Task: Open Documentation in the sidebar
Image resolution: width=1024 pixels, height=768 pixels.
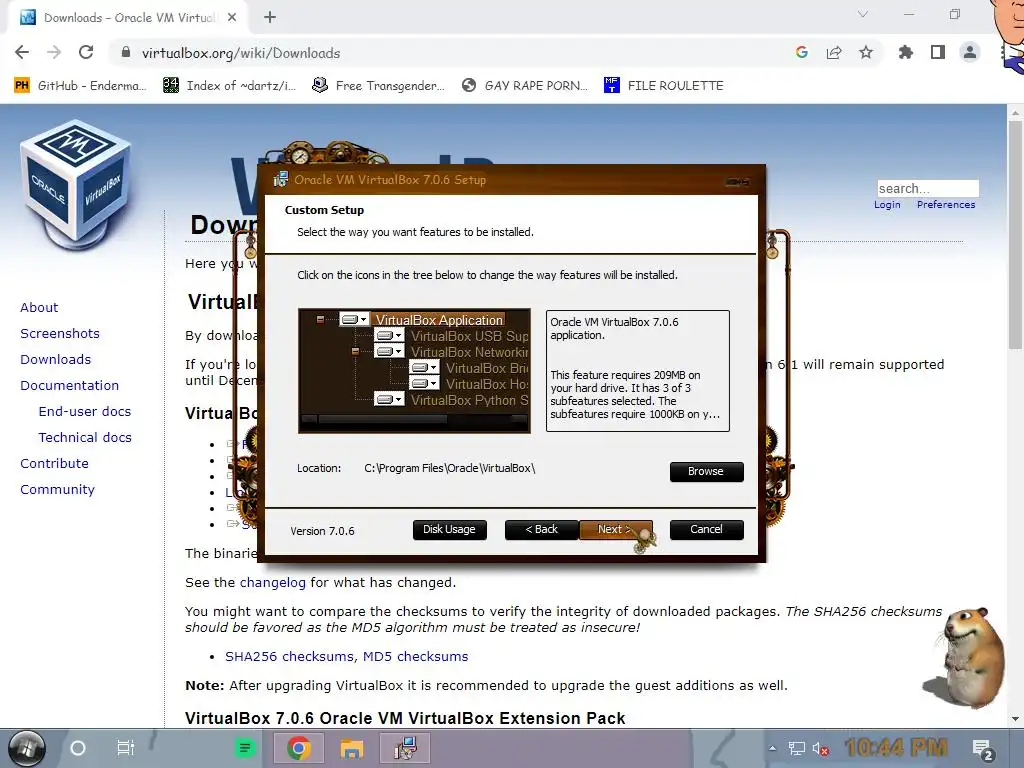Action: point(69,386)
